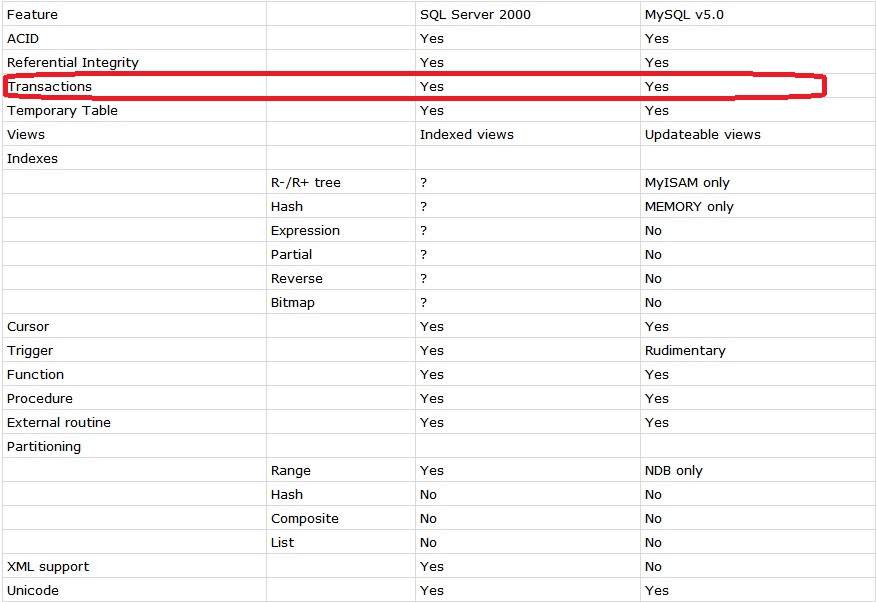Viewport: 876px width, 602px height.
Task: Click the "List" partitioning type
Action: (282, 543)
